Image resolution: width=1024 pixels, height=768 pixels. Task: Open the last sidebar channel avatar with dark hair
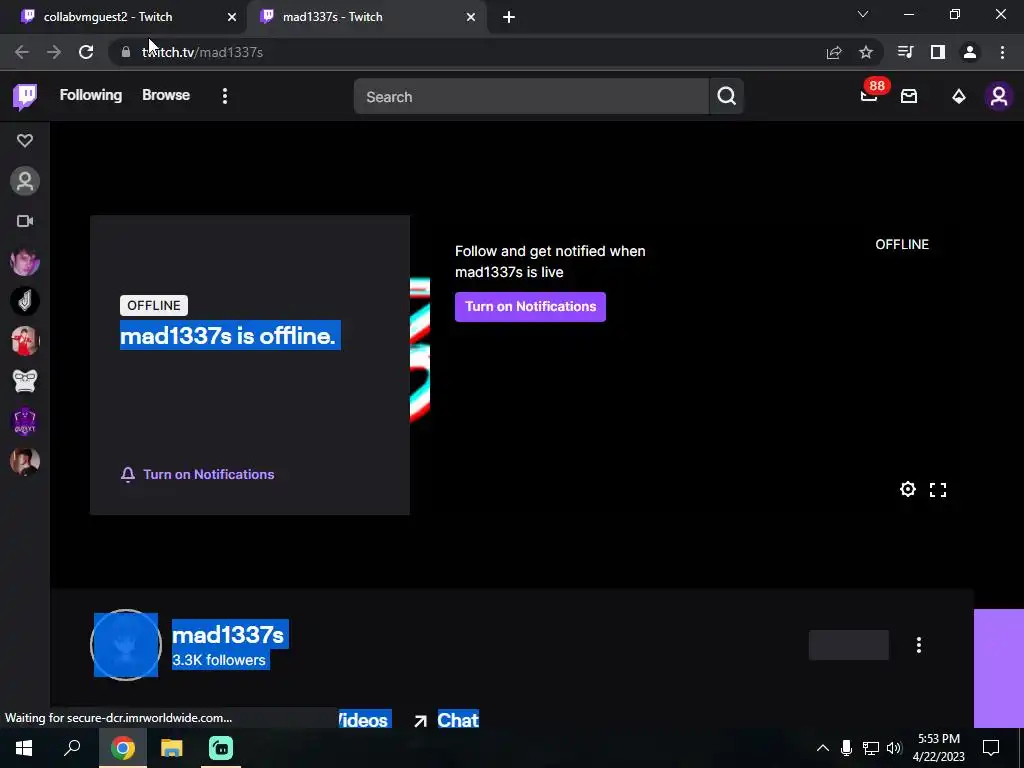coord(25,461)
